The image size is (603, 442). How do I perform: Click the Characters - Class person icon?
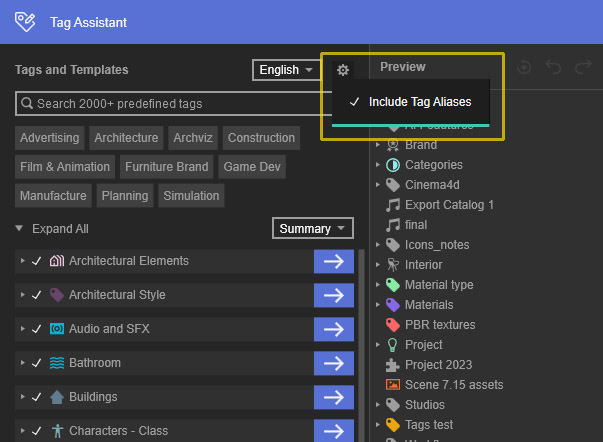(57, 431)
